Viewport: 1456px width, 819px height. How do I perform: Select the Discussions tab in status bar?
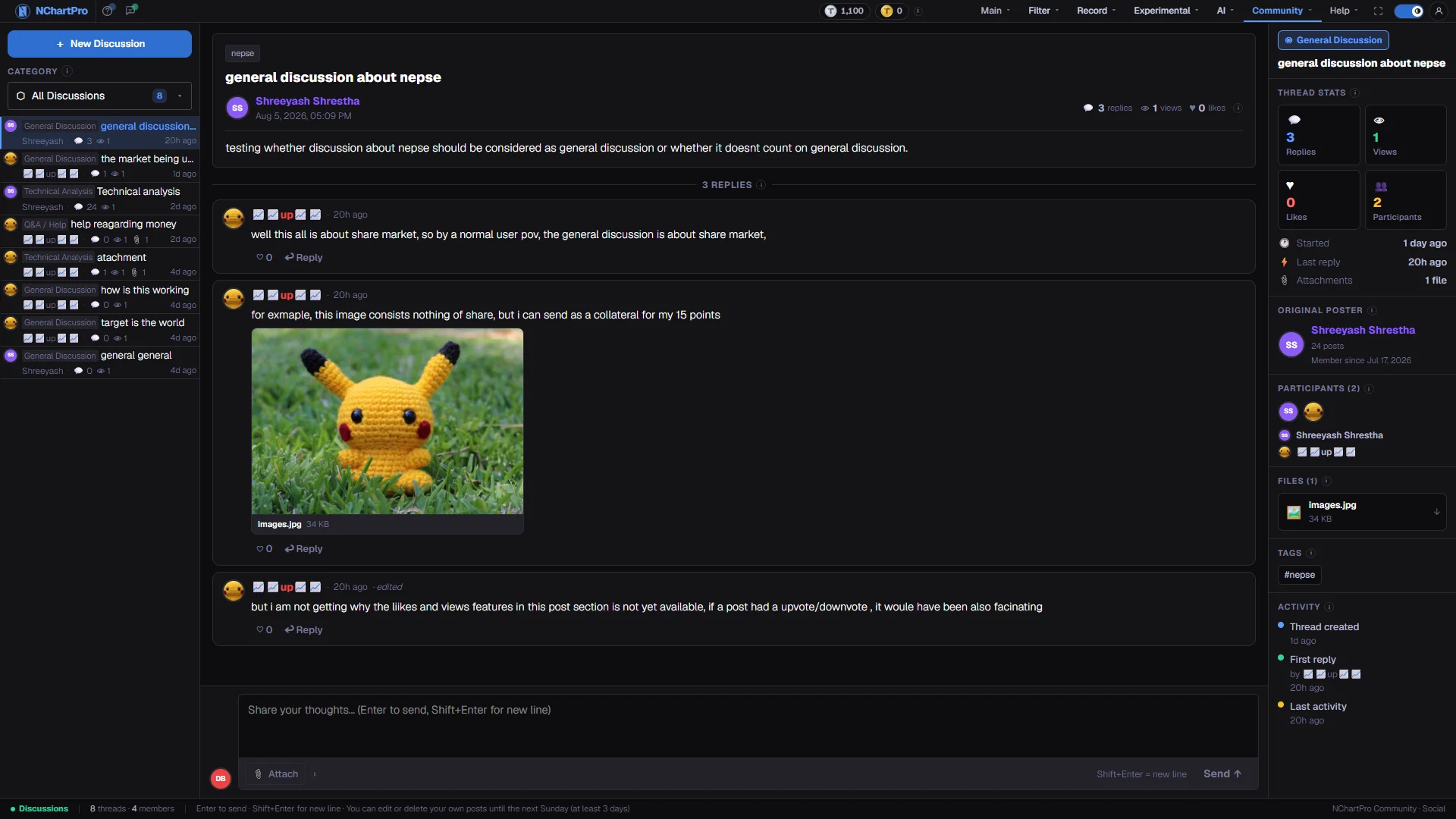[39, 808]
